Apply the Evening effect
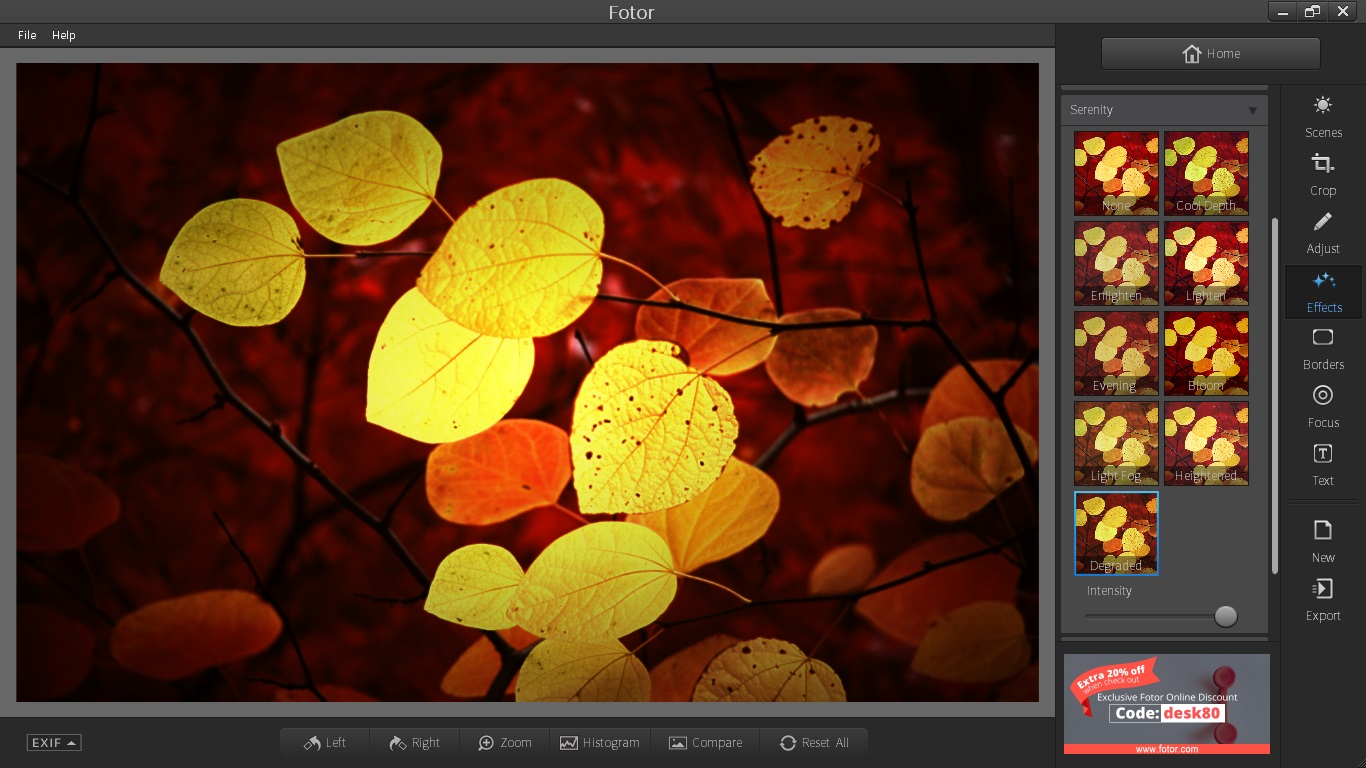The height and width of the screenshot is (768, 1366). pos(1117,353)
